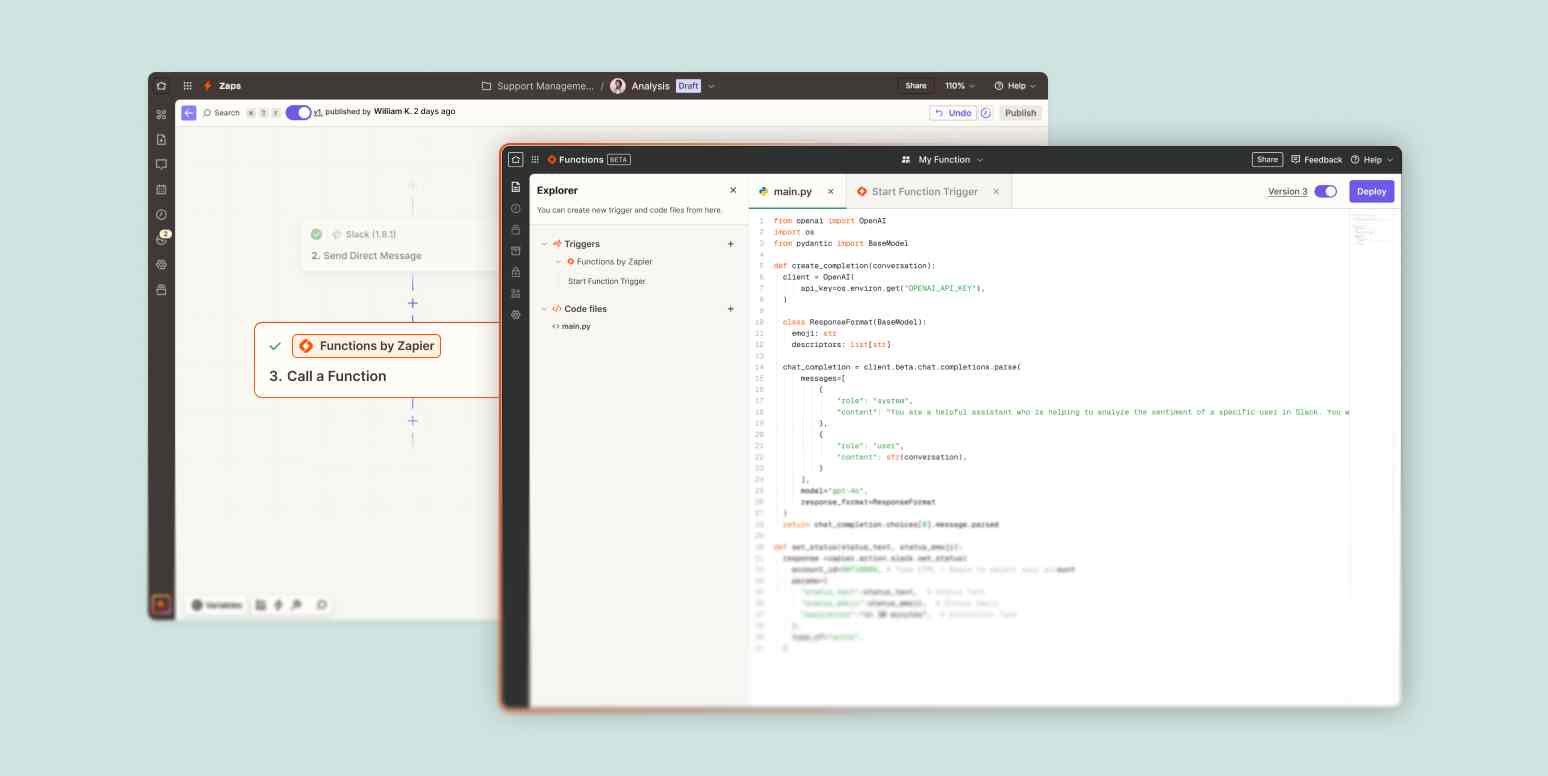Open the v1 version link
The image size is (1548, 776).
point(318,112)
